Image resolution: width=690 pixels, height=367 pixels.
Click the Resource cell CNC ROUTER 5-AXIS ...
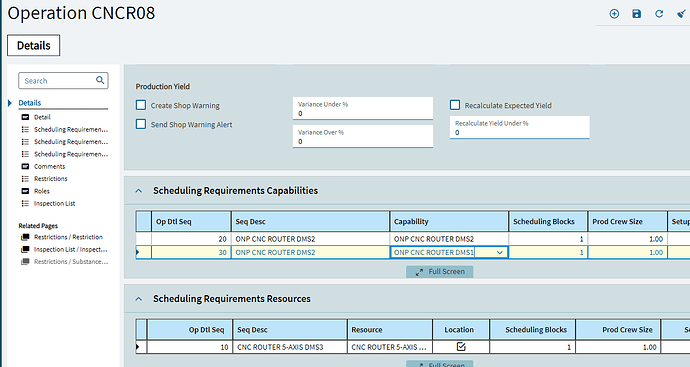(389, 347)
